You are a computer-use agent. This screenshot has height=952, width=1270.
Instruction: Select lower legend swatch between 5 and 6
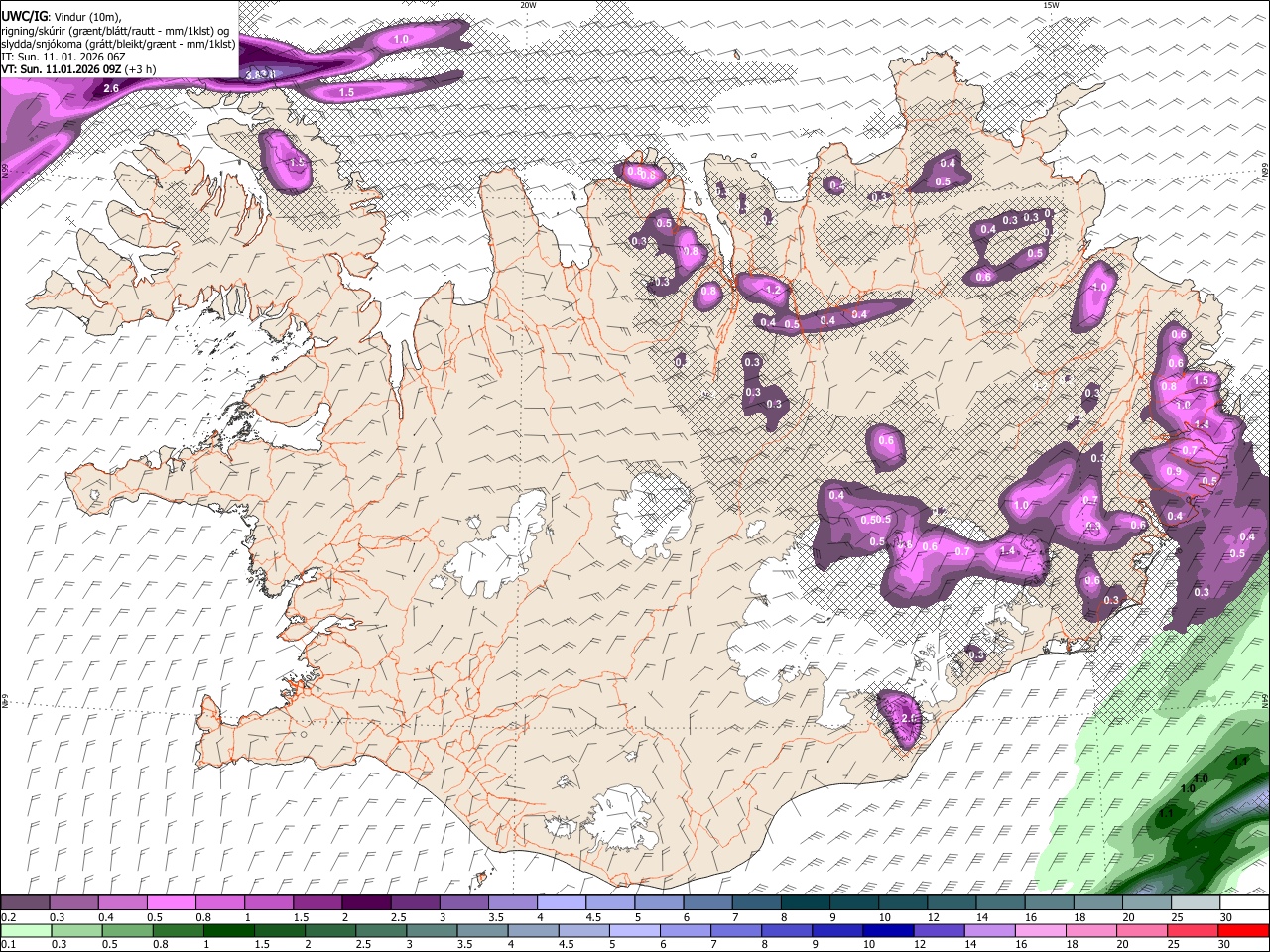tap(634, 931)
